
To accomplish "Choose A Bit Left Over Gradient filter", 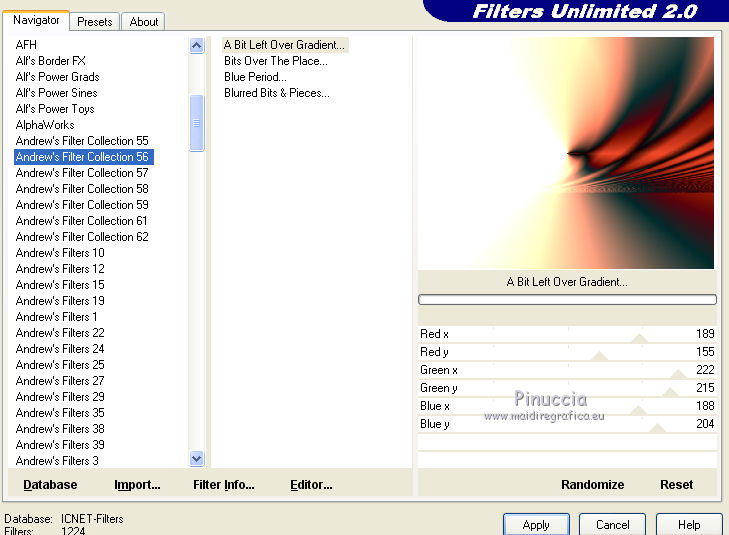I will 285,45.
